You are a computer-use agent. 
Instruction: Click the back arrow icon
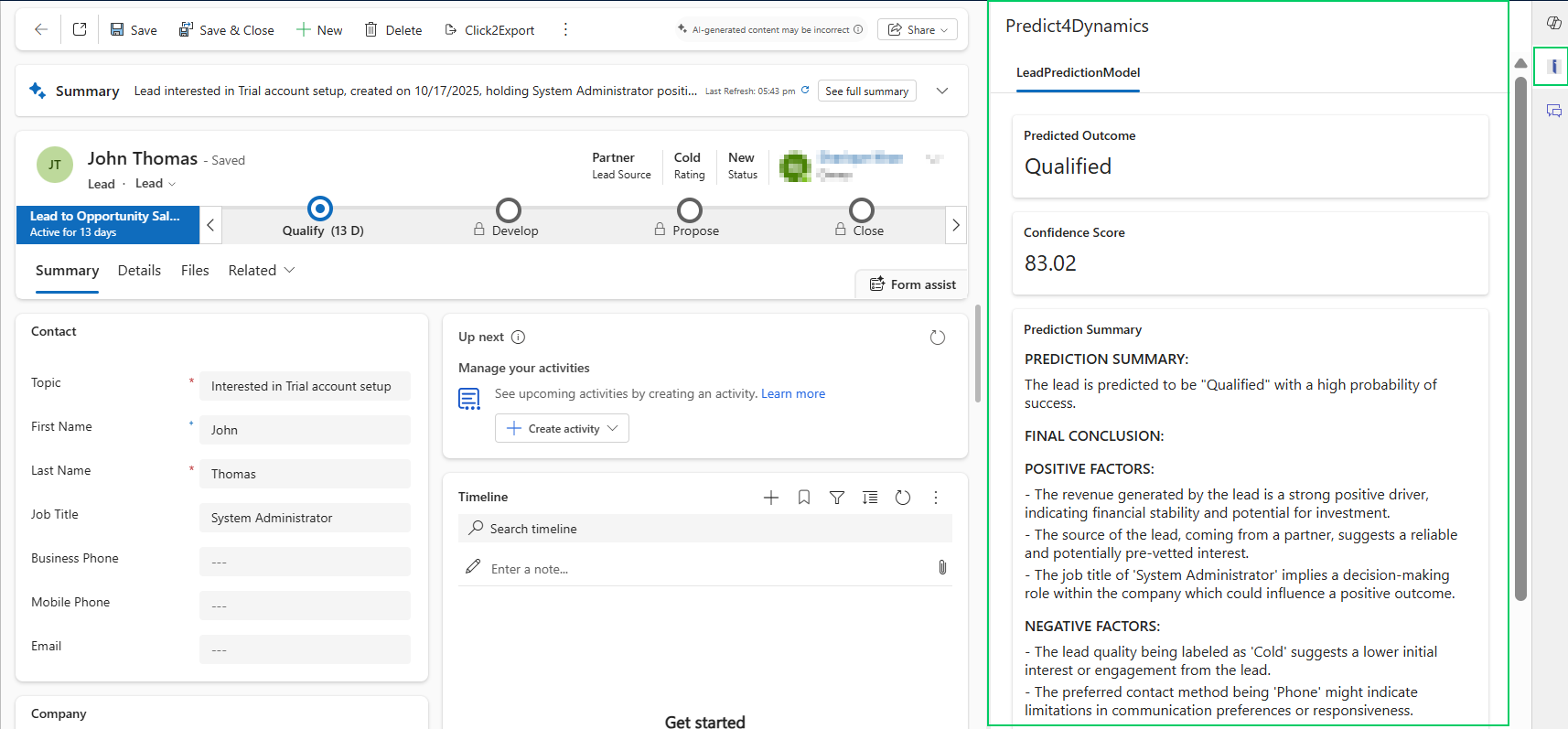(41, 29)
